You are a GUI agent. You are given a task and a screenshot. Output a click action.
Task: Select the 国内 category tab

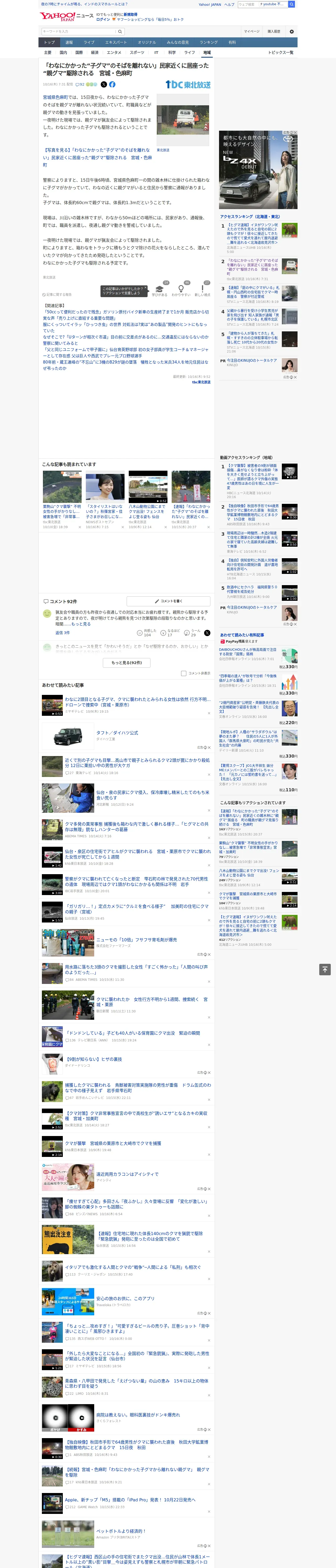(63, 52)
